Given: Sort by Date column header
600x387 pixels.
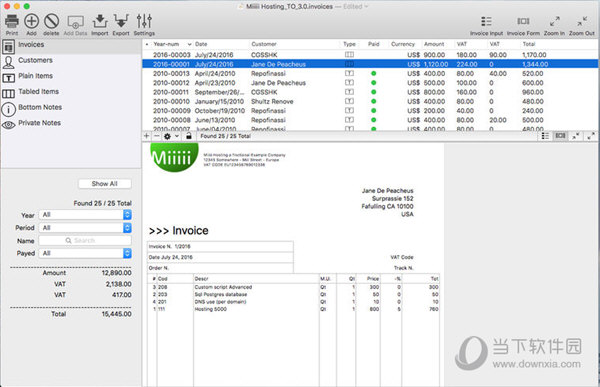Looking at the screenshot, I should (x=221, y=44).
